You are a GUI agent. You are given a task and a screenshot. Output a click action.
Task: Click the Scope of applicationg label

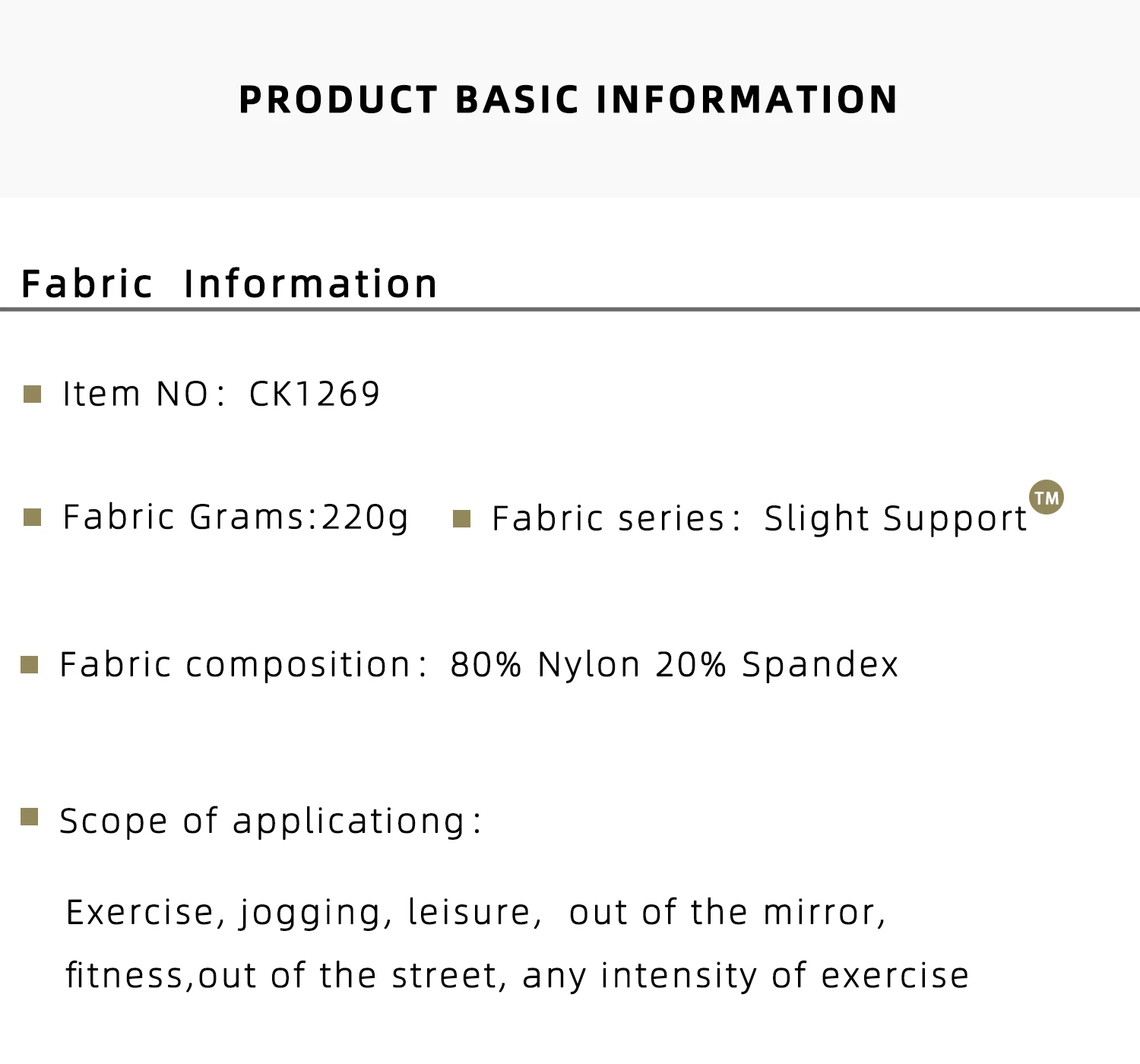point(271,821)
